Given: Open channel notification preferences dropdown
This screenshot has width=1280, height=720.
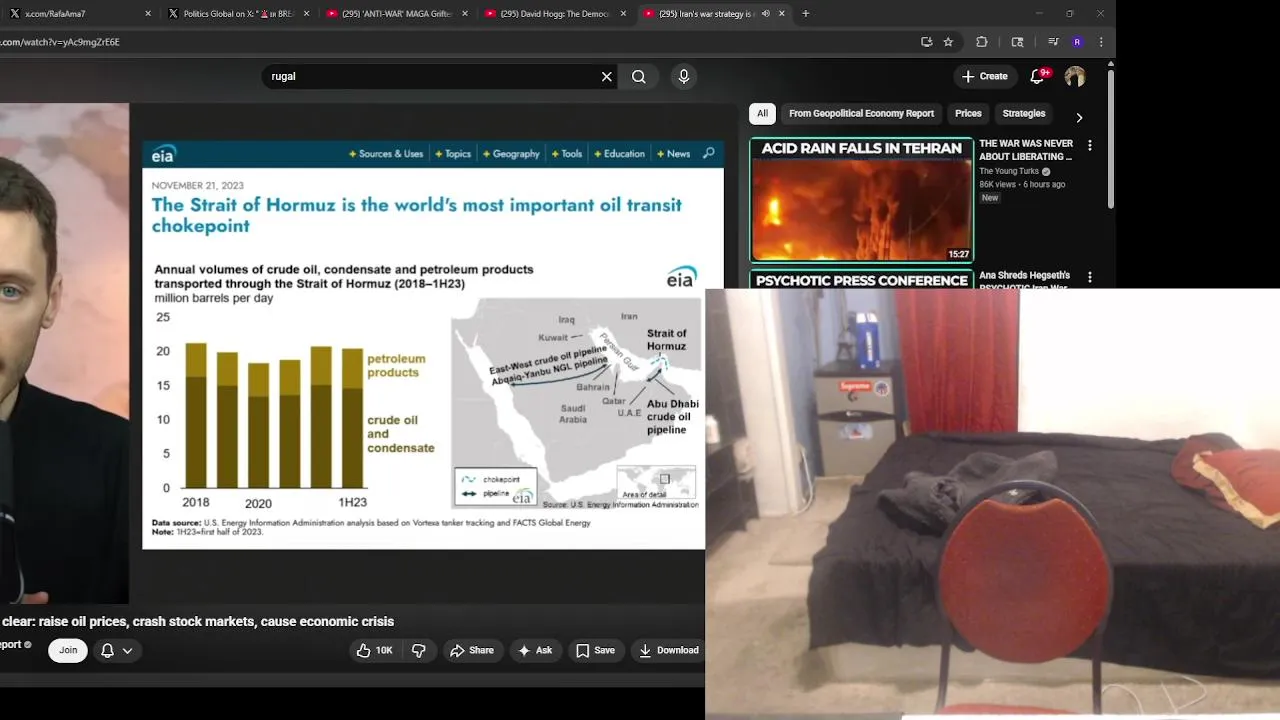Looking at the screenshot, I should tap(117, 650).
